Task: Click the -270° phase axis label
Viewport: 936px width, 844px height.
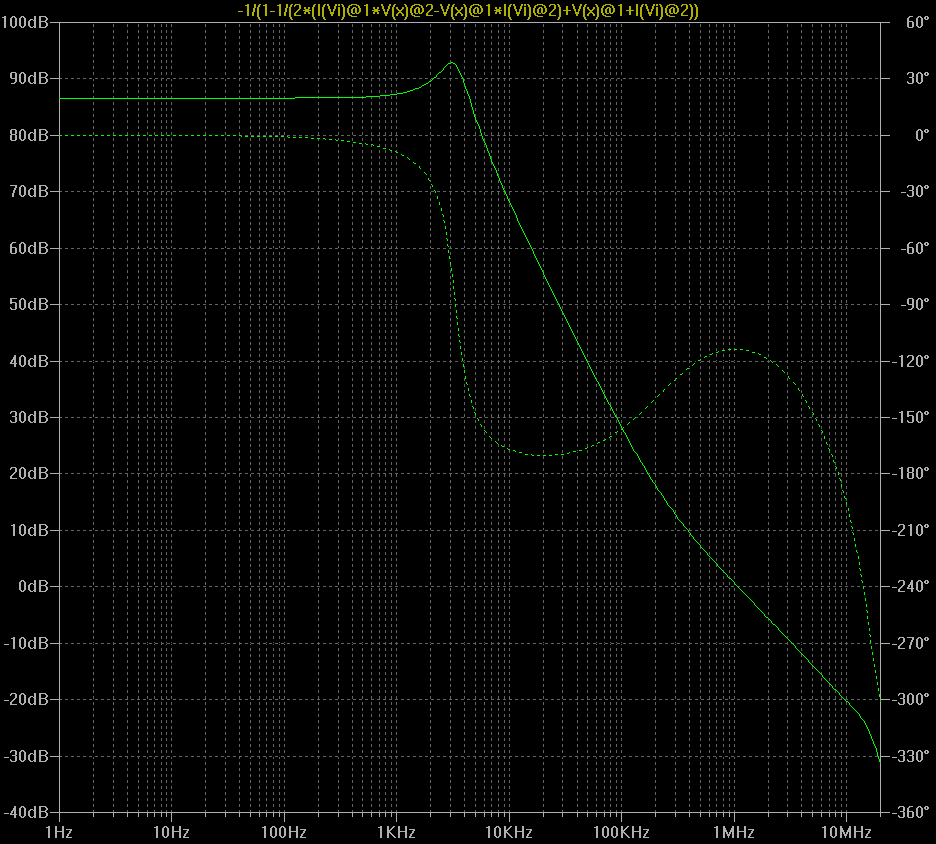Action: (x=910, y=643)
